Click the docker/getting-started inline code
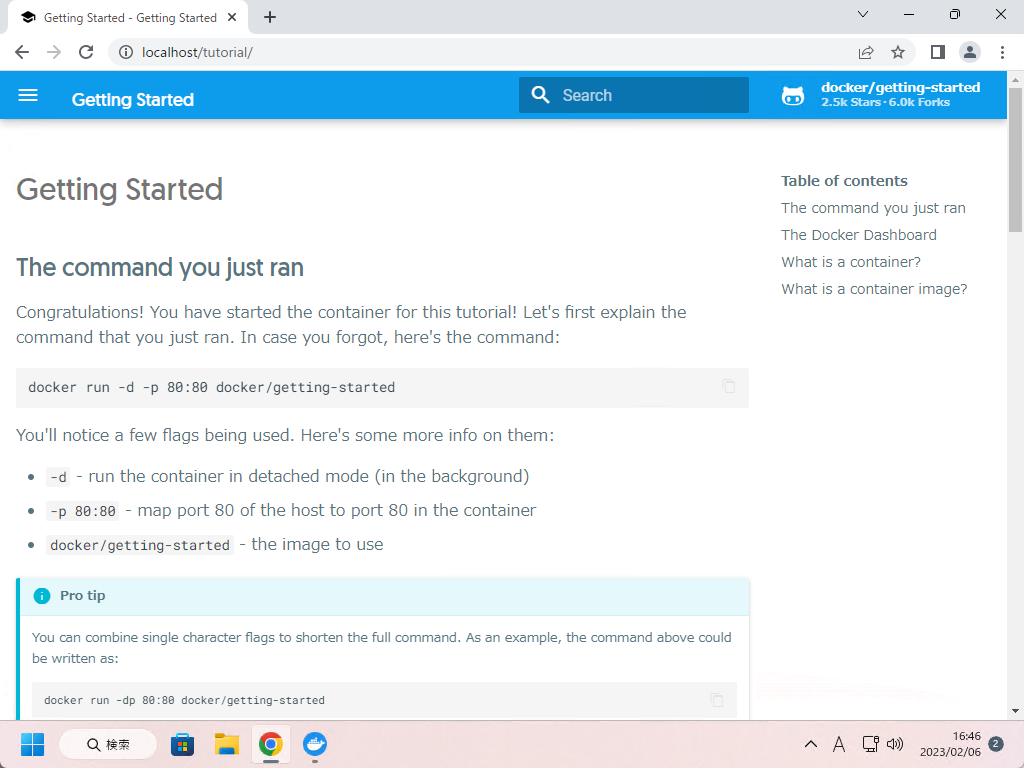 140,545
